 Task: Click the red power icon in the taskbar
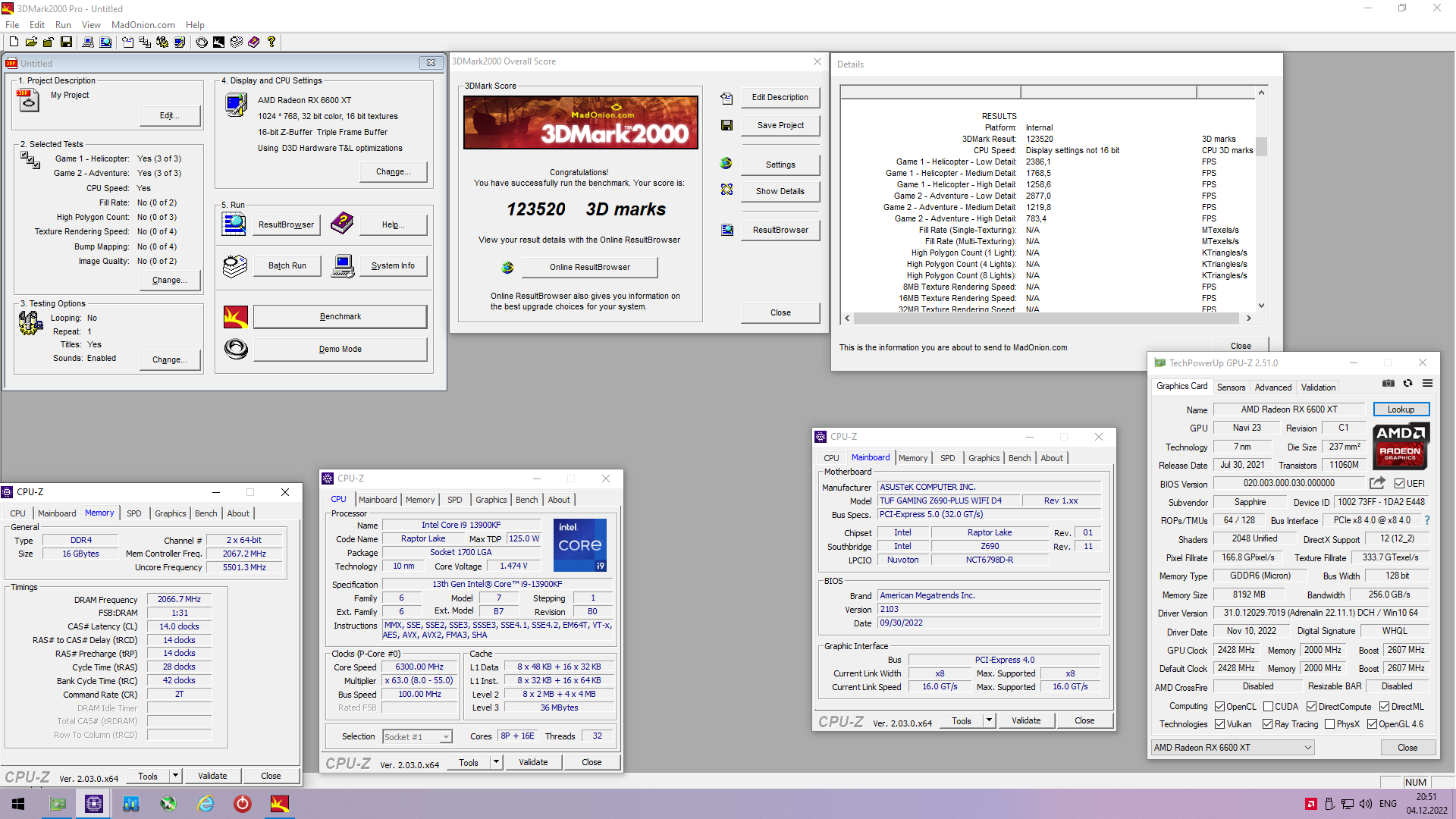click(243, 804)
